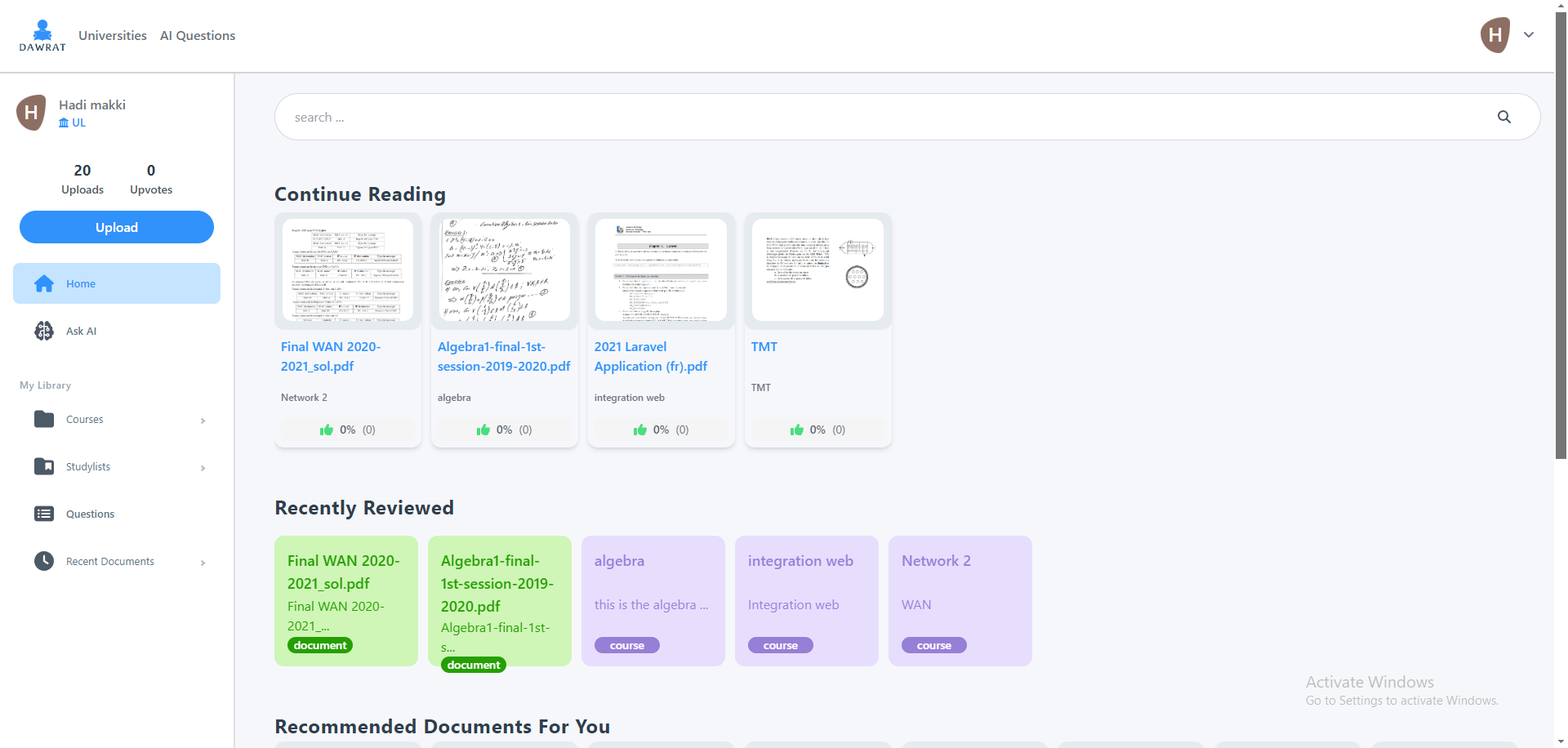This screenshot has width=1568, height=748.
Task: Click the Home house icon
Action: point(44,283)
